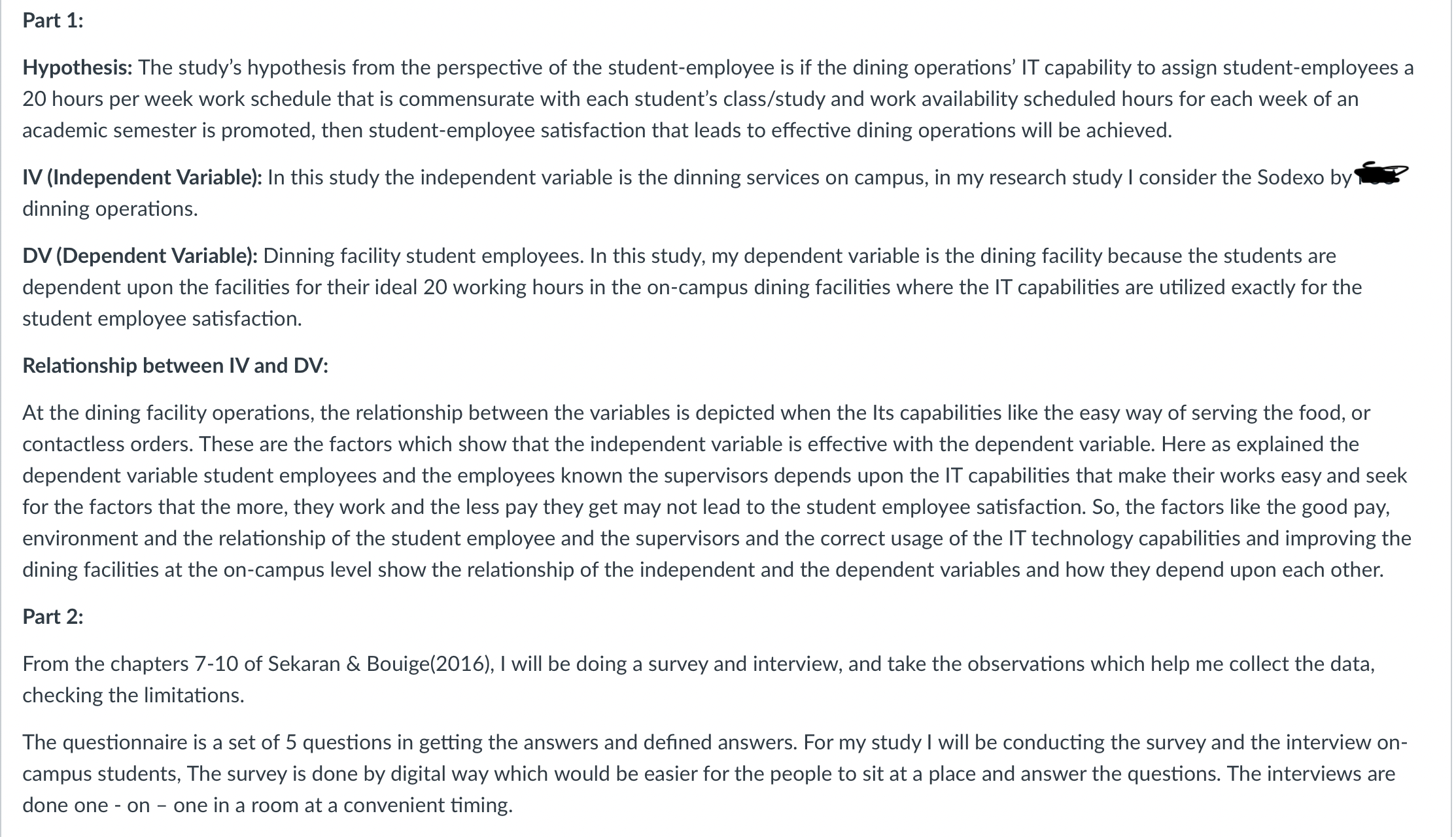The image size is (1456, 837).
Task: Click the "Part 2:" heading
Action: [x=53, y=617]
